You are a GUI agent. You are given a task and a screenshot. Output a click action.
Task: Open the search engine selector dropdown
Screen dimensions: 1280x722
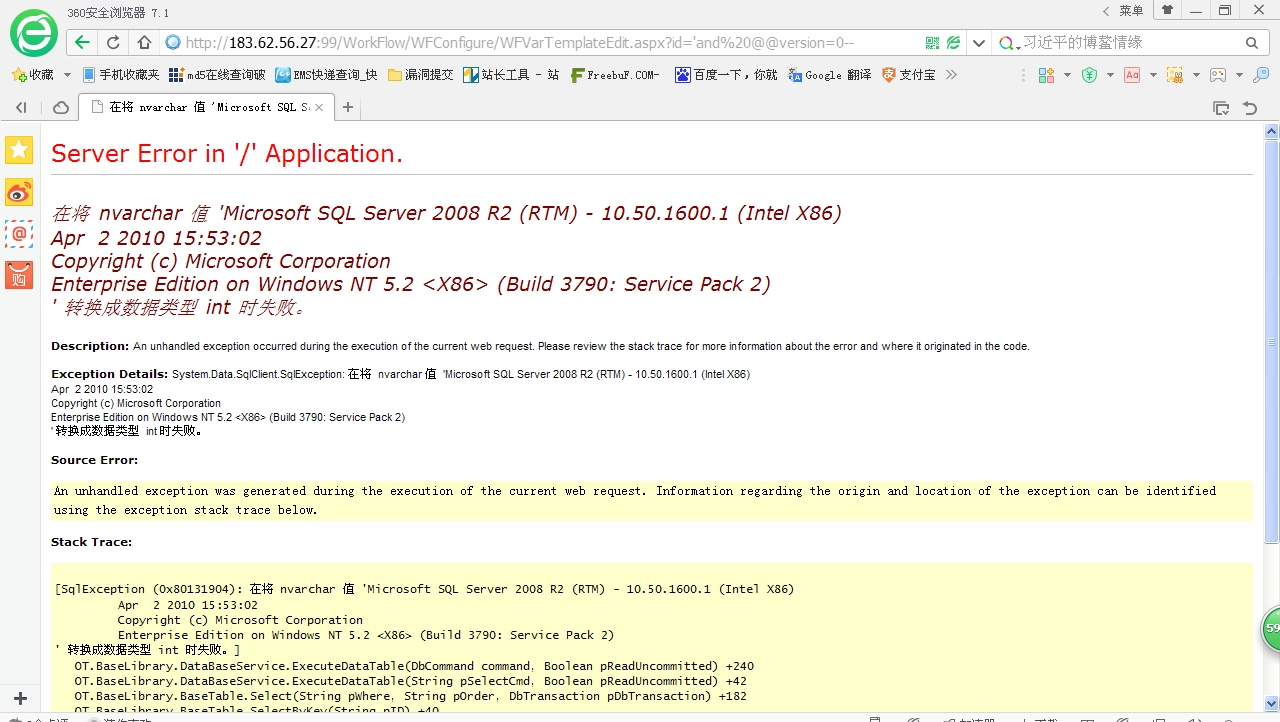coord(1010,43)
